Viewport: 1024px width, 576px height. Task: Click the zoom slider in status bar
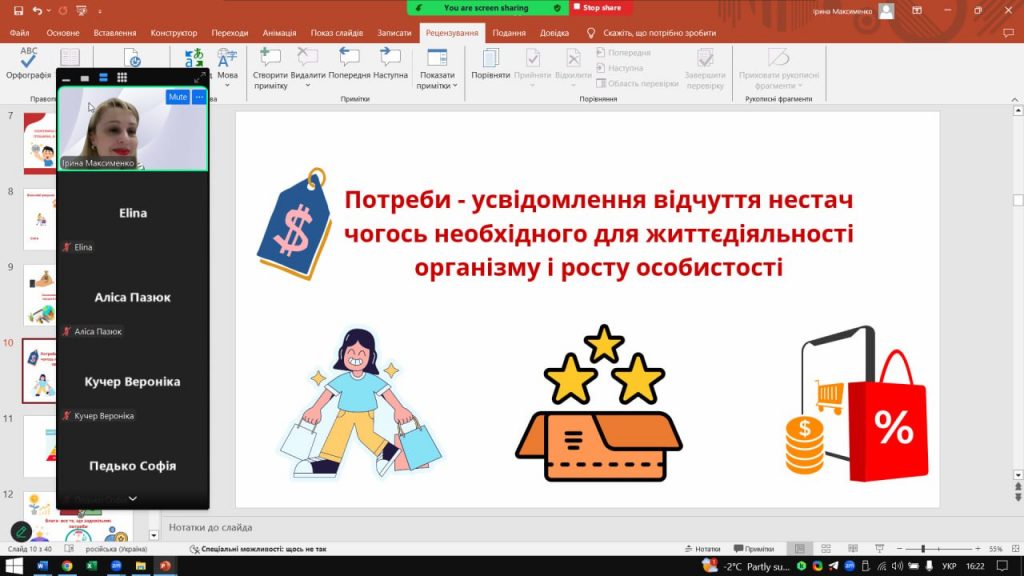(x=935, y=549)
